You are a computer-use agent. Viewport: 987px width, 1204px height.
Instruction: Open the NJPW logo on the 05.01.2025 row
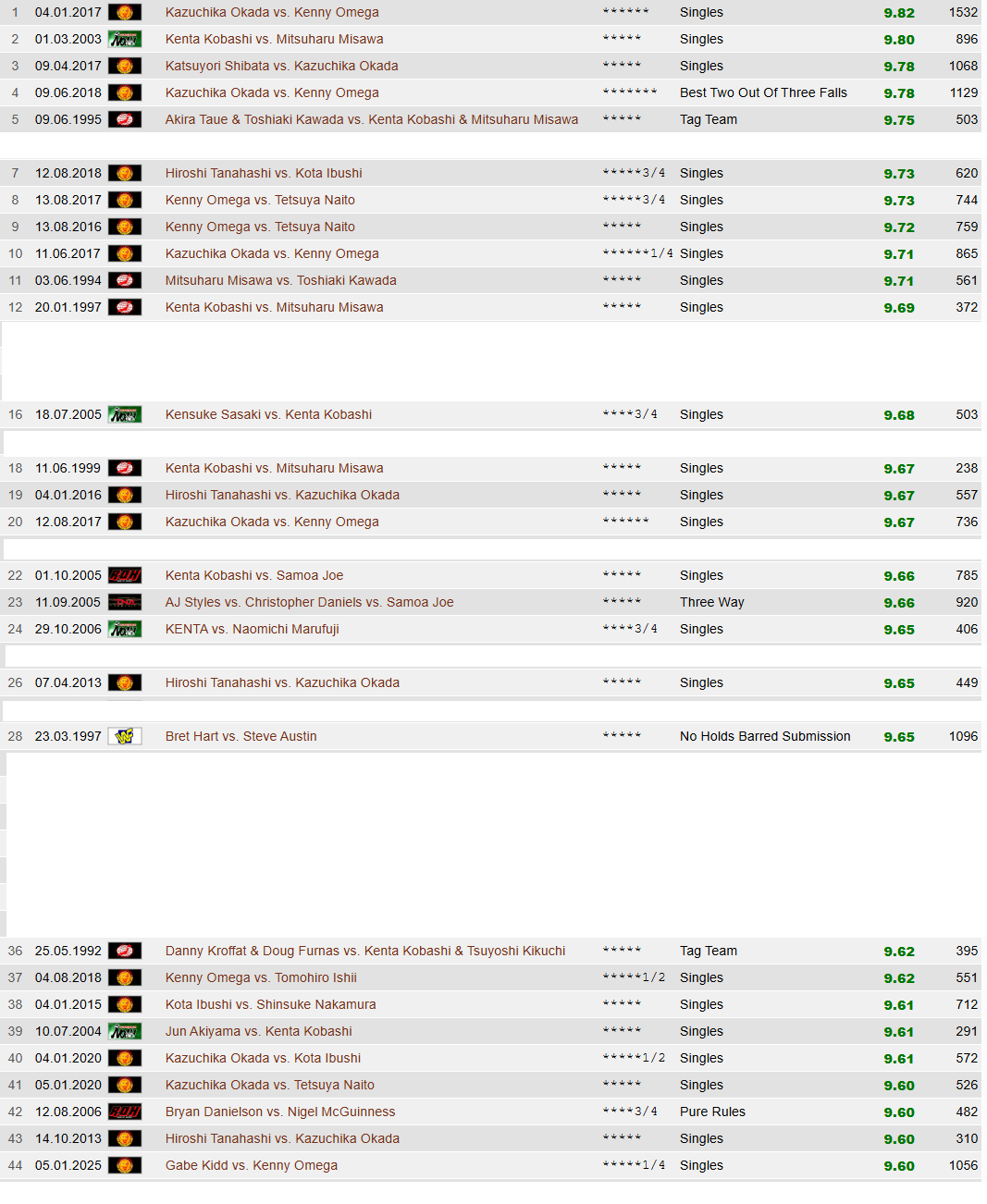125,1165
